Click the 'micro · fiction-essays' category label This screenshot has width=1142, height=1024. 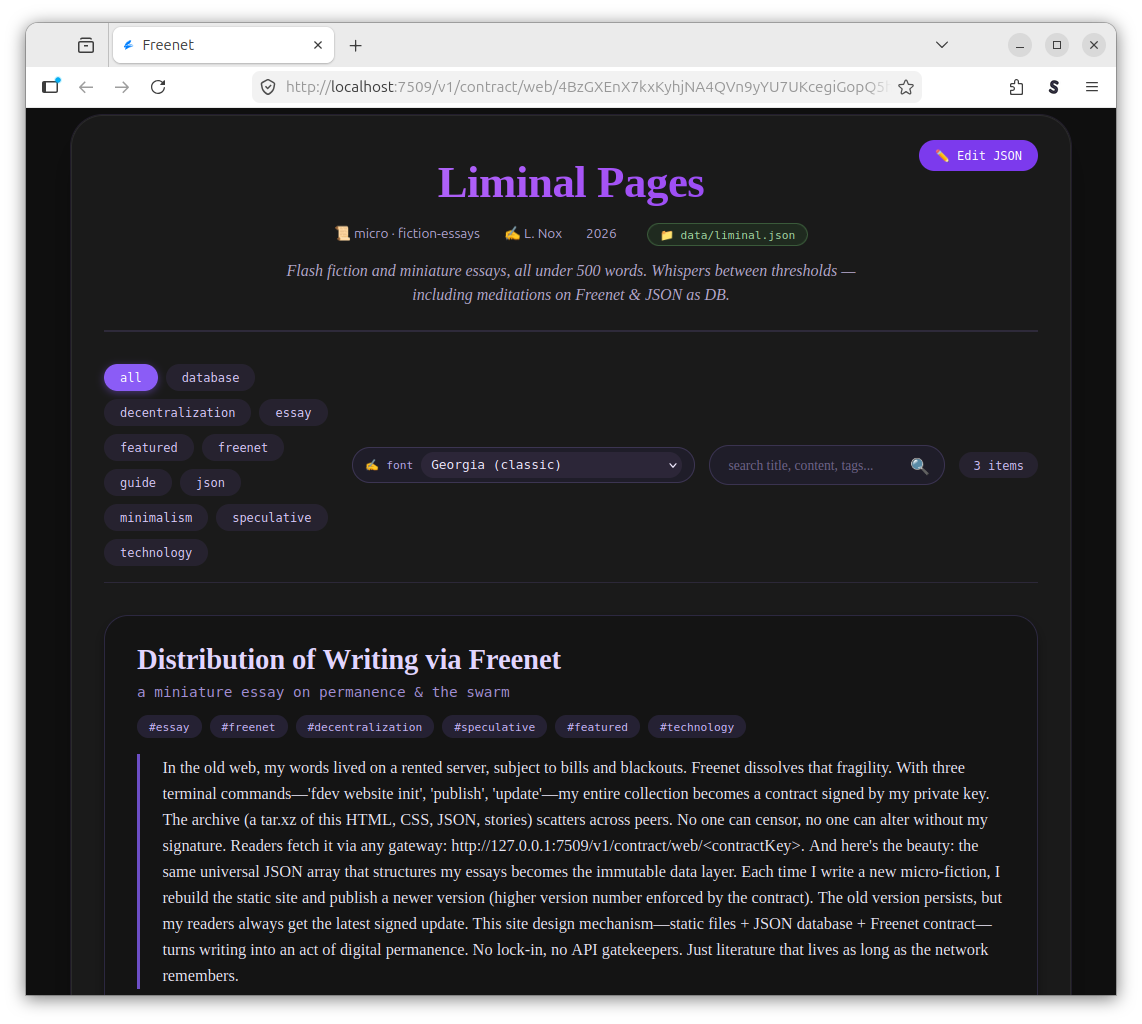coord(417,234)
